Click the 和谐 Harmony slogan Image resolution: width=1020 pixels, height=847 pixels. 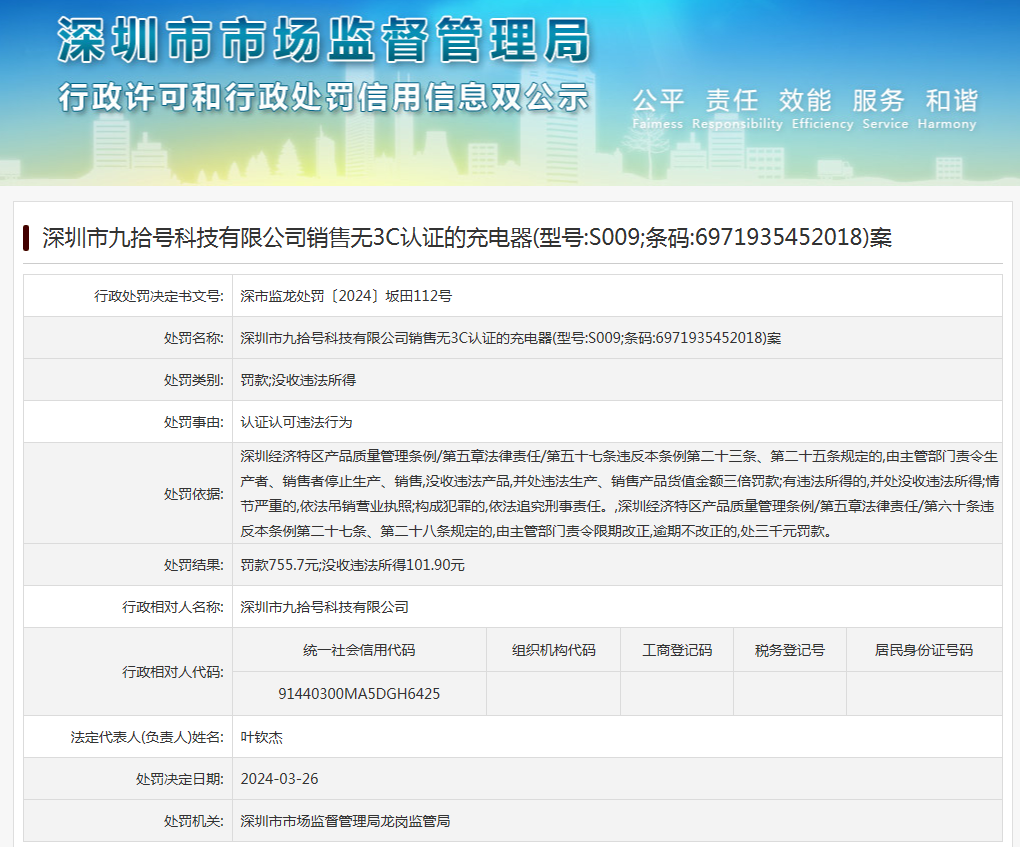click(x=947, y=109)
